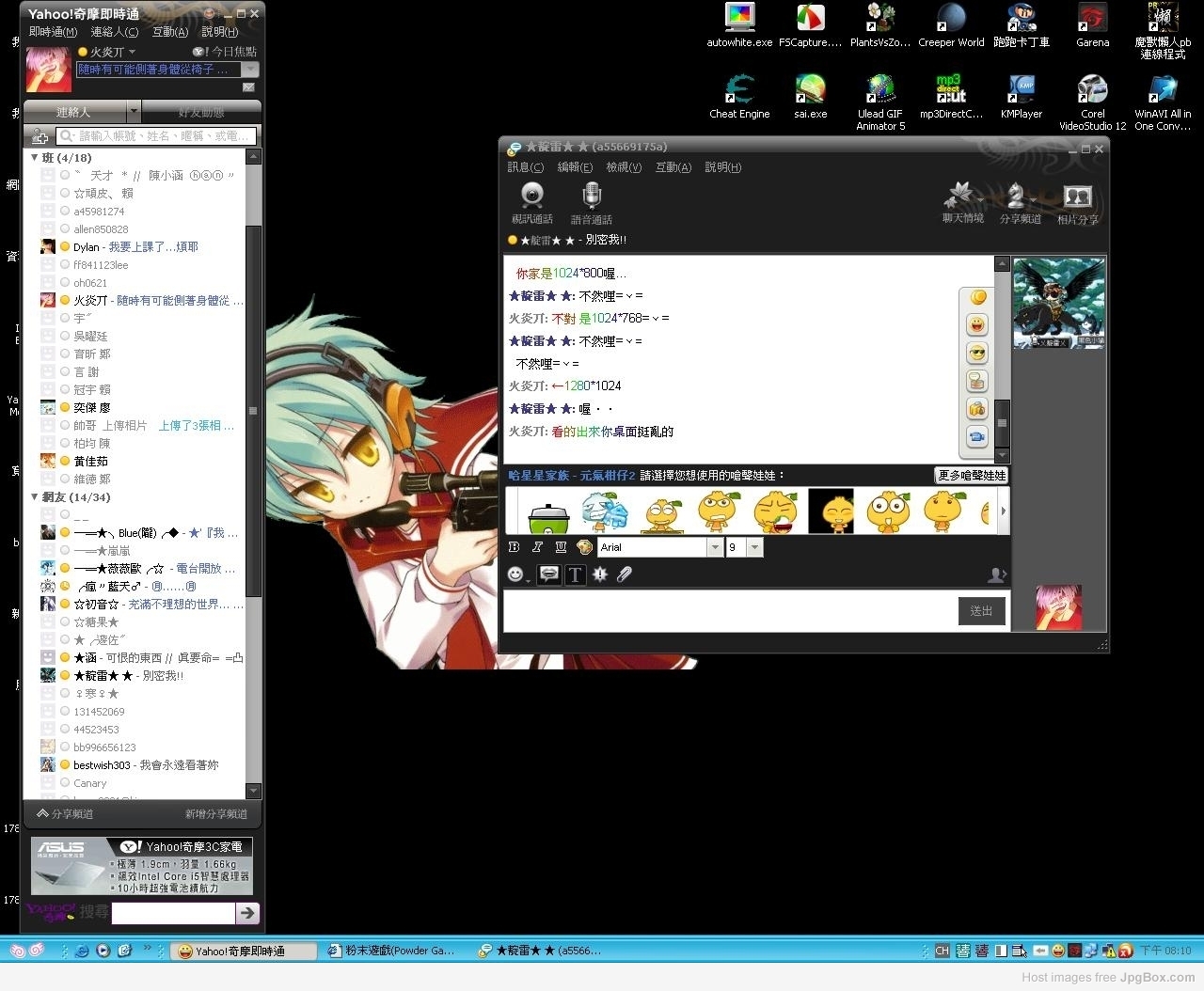The width and height of the screenshot is (1204, 991).
Task: Start a webcam video call (視訊通話)
Action: [531, 202]
